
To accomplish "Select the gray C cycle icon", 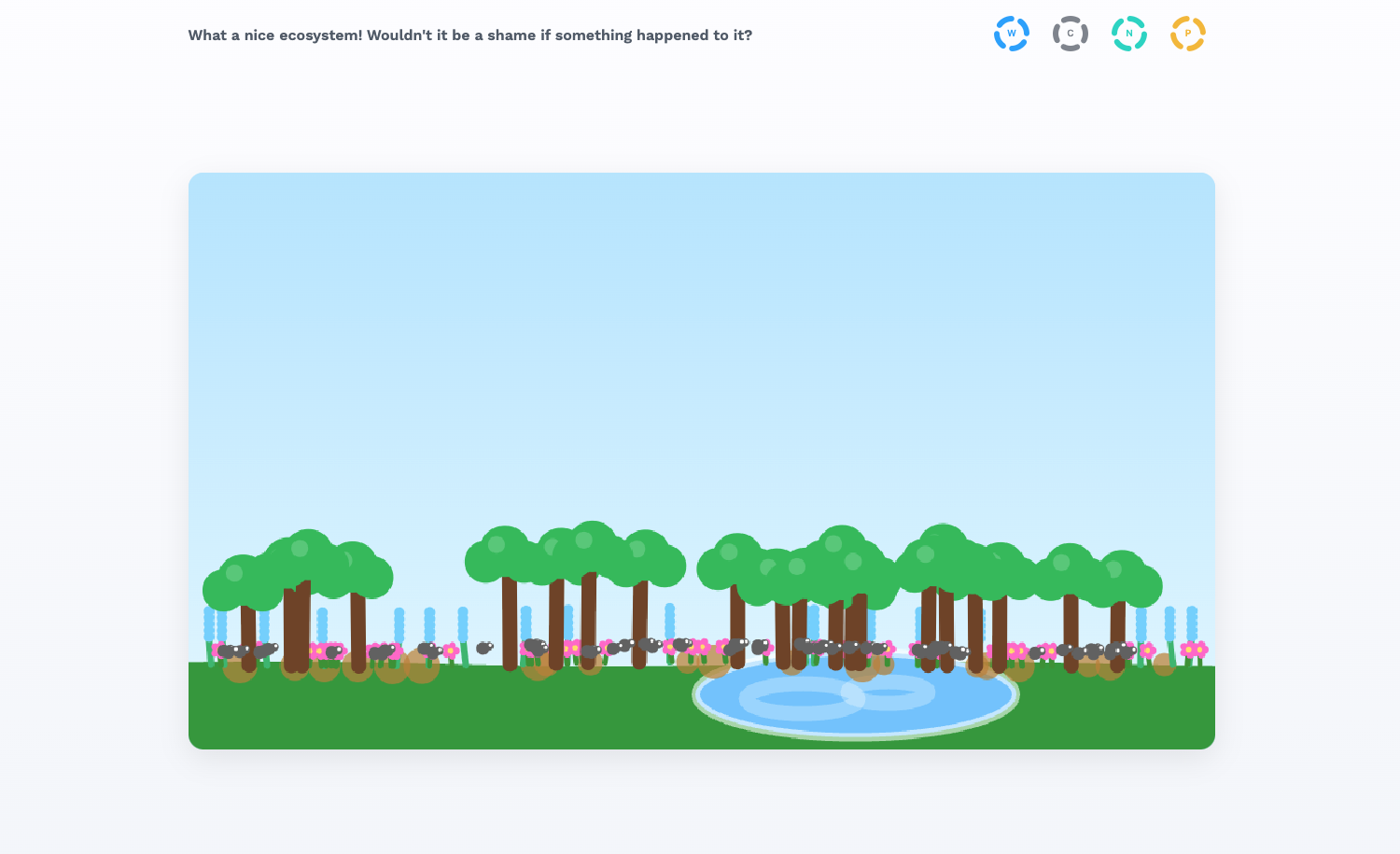I will coord(1070,34).
